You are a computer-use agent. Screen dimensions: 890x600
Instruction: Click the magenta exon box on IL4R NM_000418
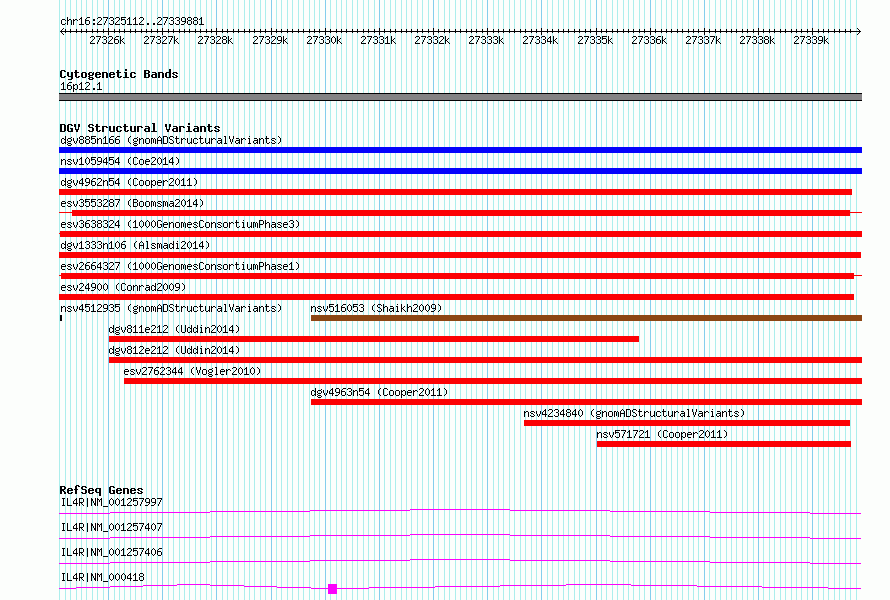coord(333,589)
